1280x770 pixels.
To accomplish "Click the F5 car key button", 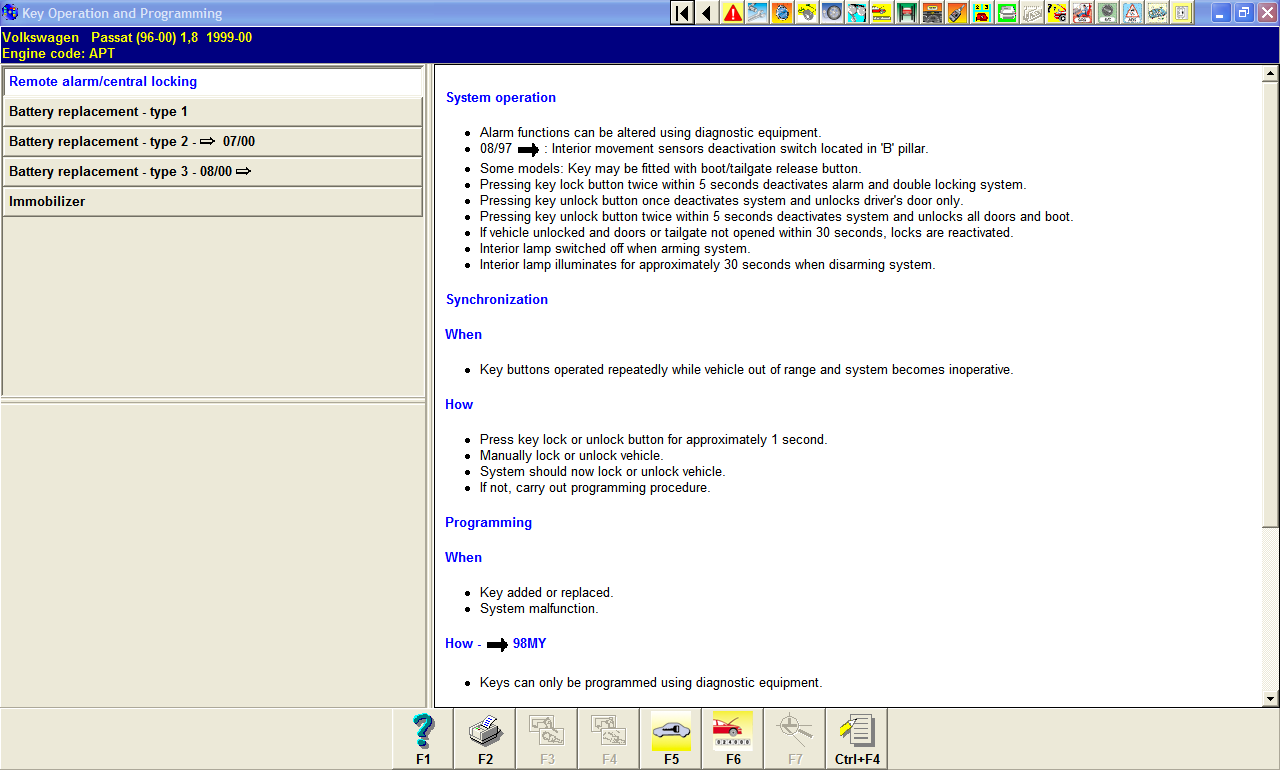I will 671,739.
